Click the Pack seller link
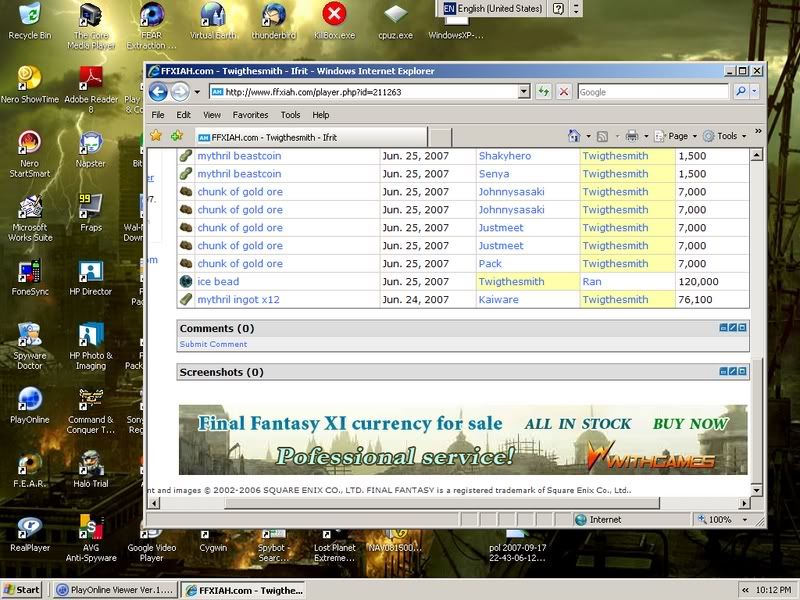 pos(490,264)
